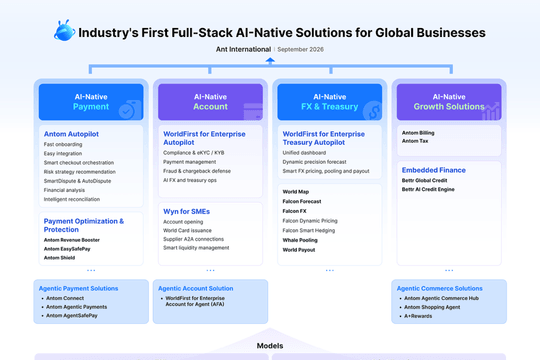Click the 'Falcon Forecast' item
This screenshot has width=540, height=360.
tap(302, 202)
